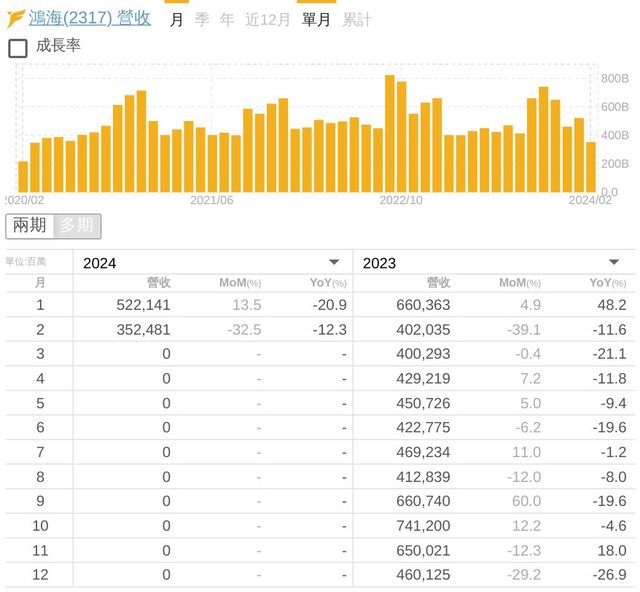Click the last chart bar at 2024/02
640x592 pixels.
pos(591,167)
